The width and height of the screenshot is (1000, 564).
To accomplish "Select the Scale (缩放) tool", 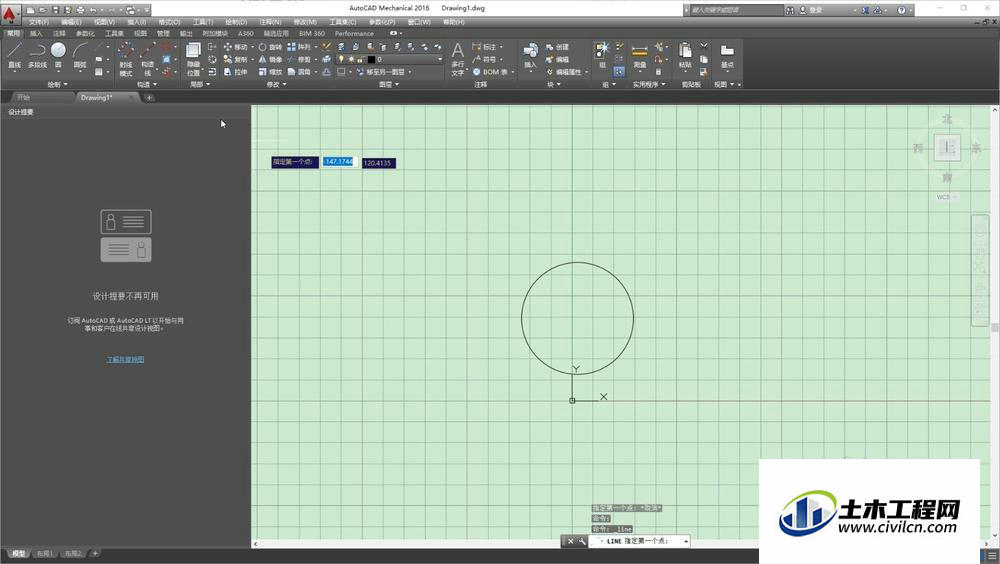I will click(270, 72).
